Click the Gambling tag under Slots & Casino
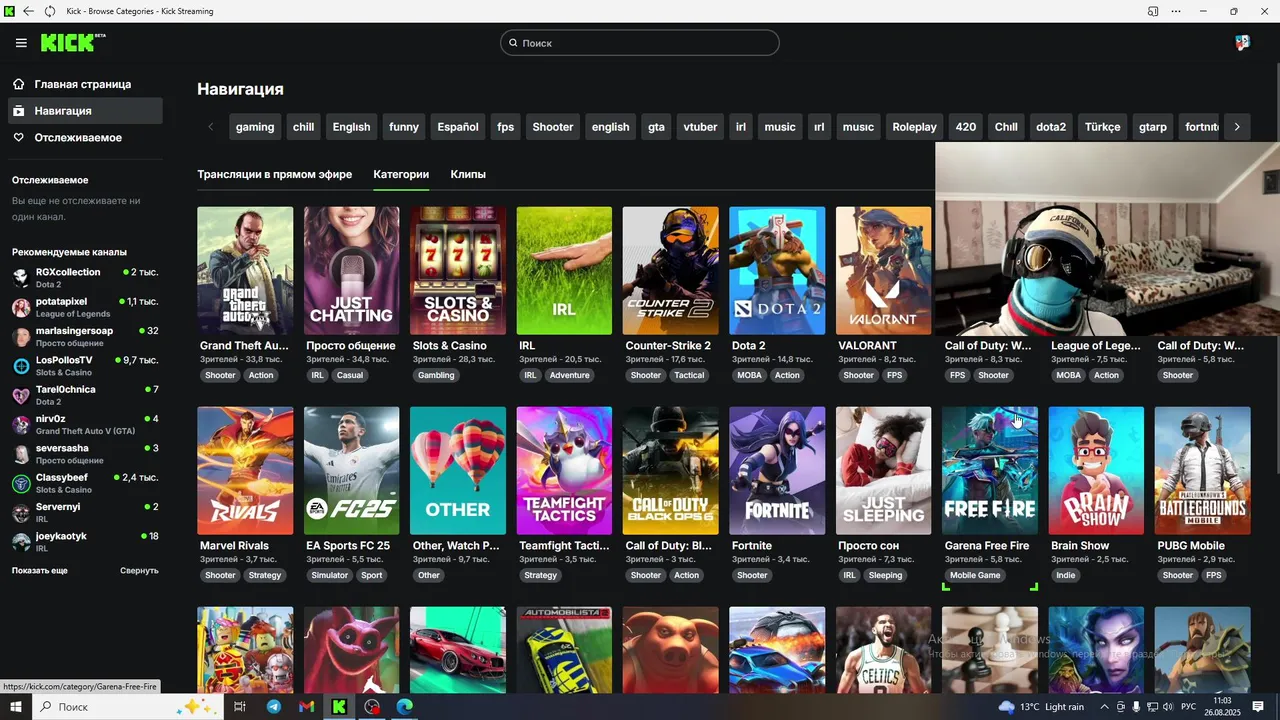This screenshot has width=1280, height=720. (x=436, y=375)
